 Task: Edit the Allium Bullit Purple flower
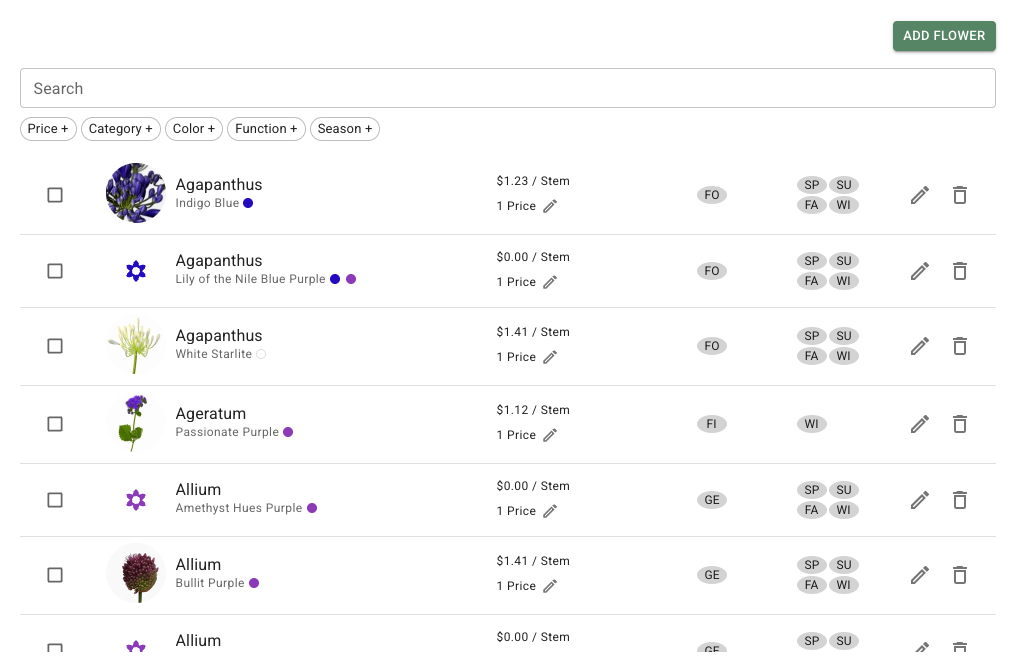[x=919, y=575]
